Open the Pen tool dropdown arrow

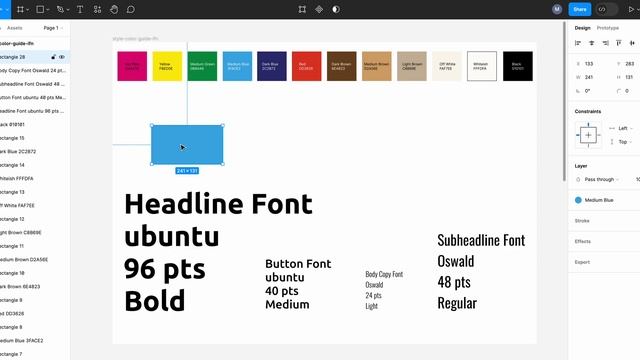point(68,10)
